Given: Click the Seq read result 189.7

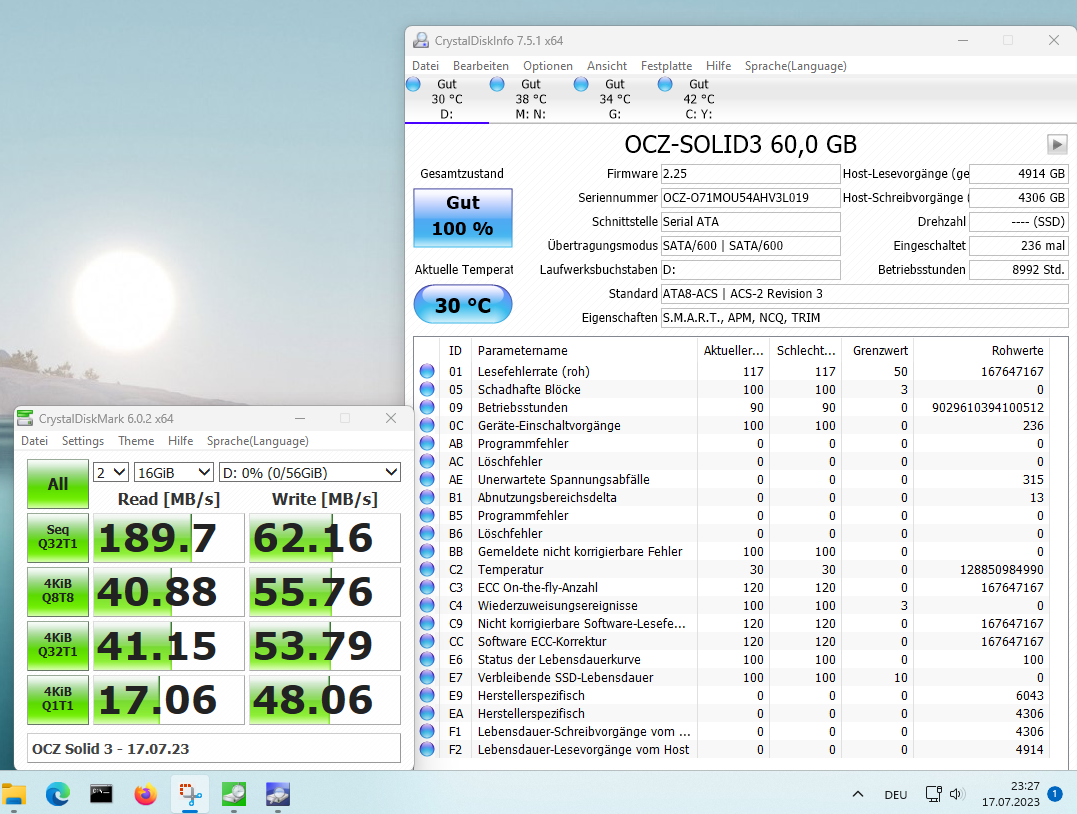Looking at the screenshot, I should [x=168, y=538].
